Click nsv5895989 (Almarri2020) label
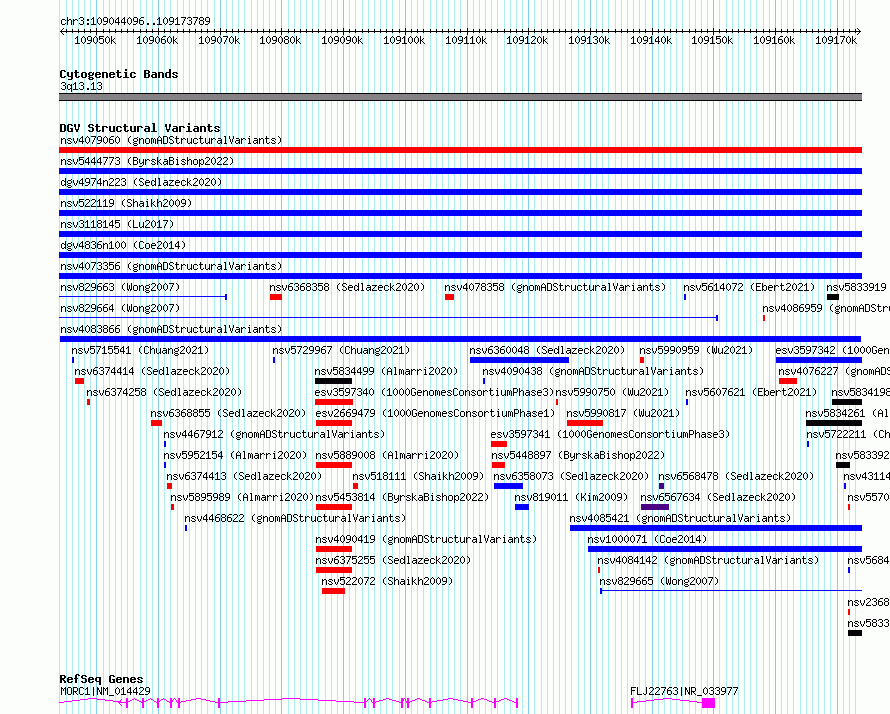 [242, 497]
